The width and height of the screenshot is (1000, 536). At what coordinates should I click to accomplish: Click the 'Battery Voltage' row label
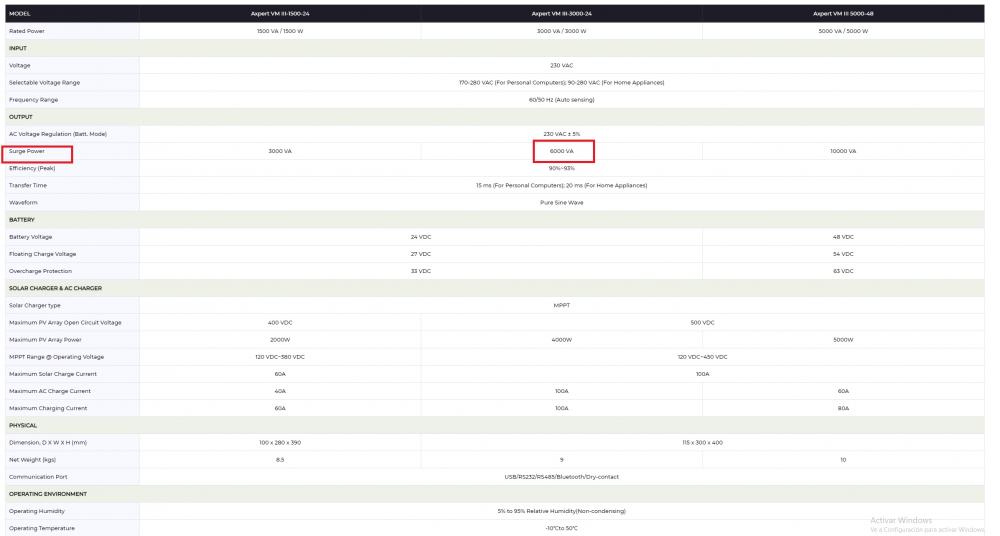coord(31,237)
